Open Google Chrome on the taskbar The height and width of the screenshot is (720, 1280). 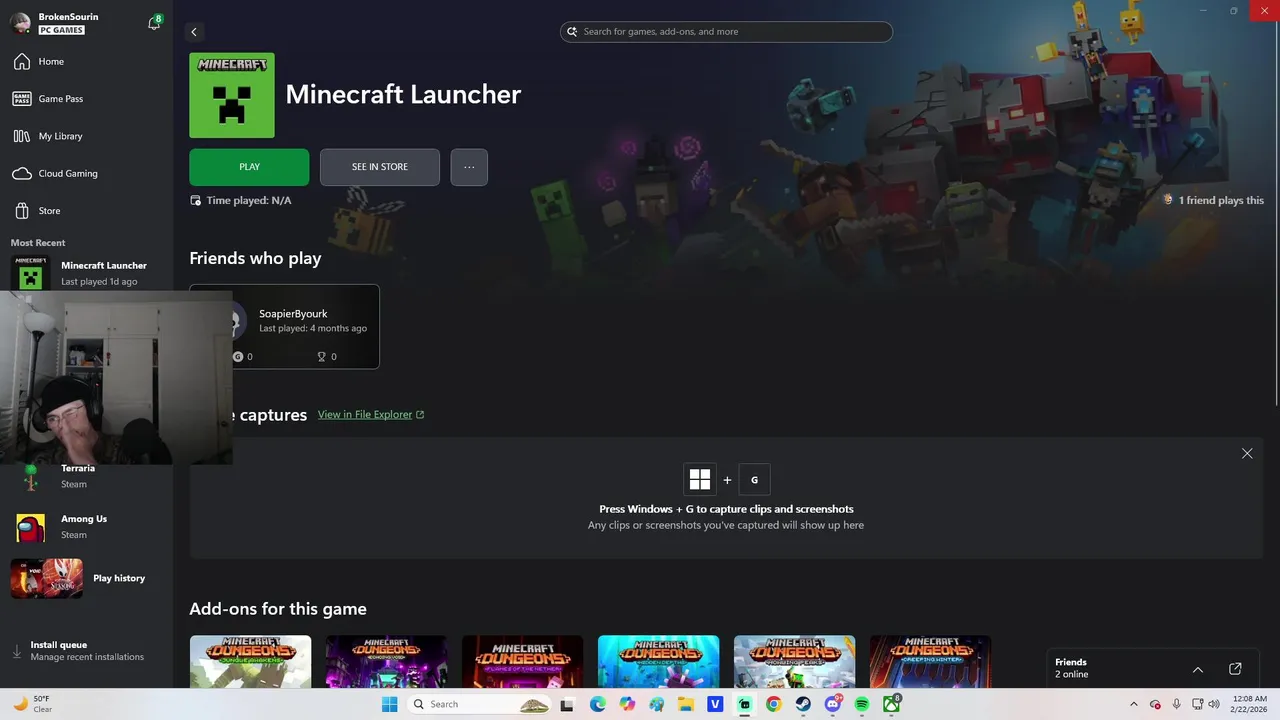[773, 704]
